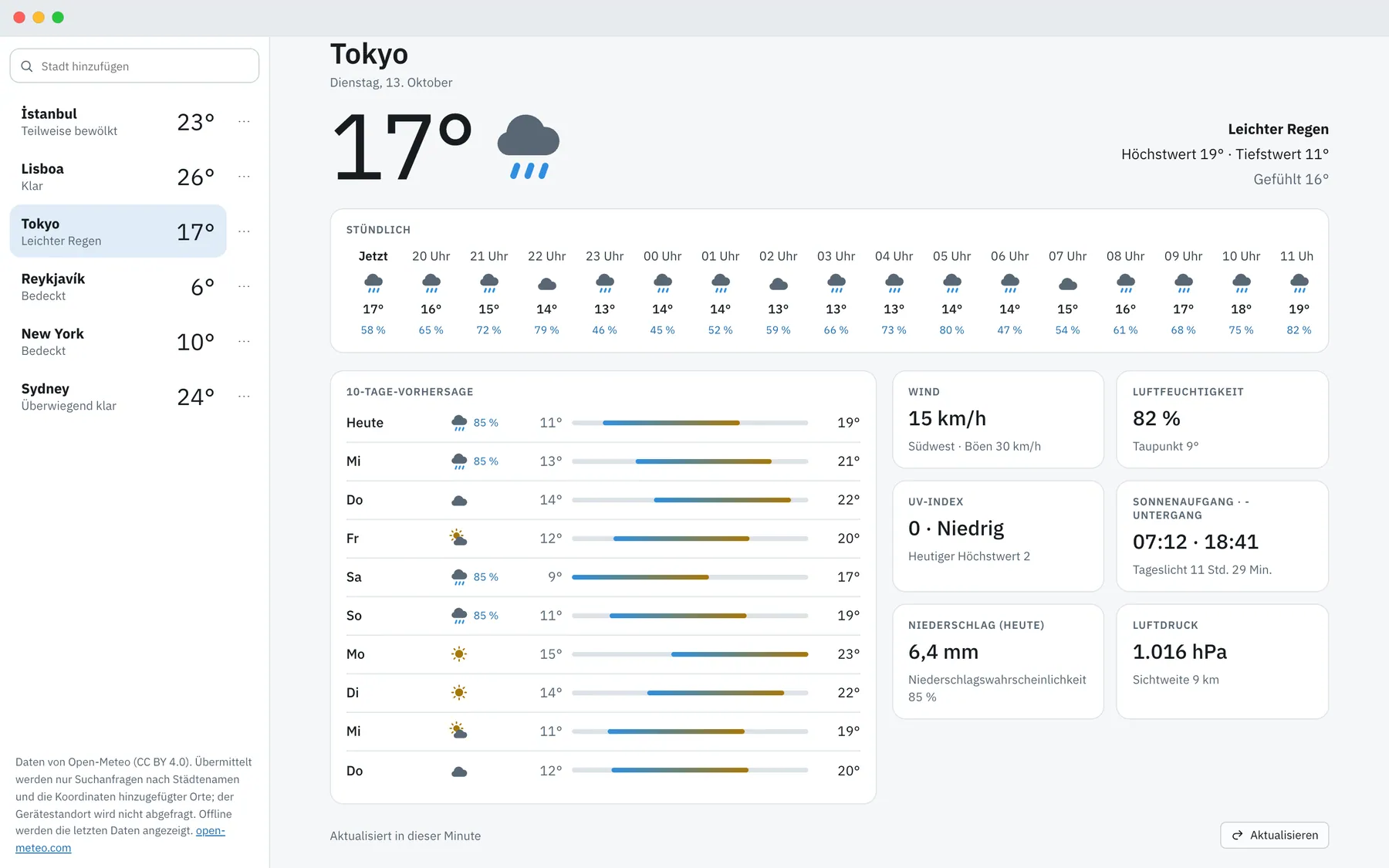
Task: Click the rain icon in Heute forecast row
Action: [459, 423]
